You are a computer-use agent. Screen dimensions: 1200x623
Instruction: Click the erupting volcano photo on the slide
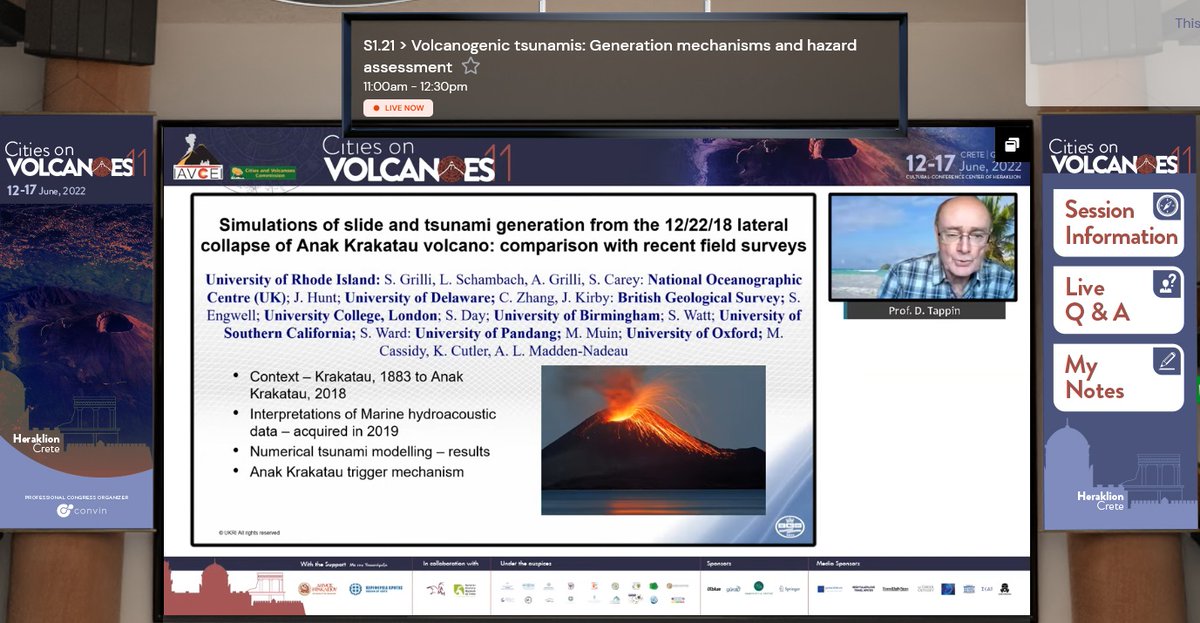tap(653, 440)
